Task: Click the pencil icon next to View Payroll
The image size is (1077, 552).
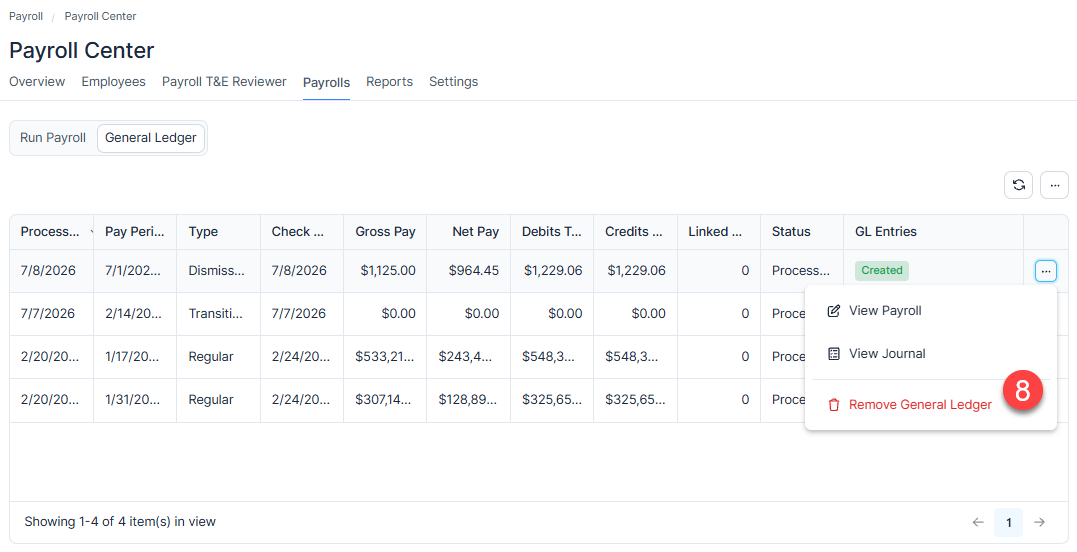Action: 833,311
